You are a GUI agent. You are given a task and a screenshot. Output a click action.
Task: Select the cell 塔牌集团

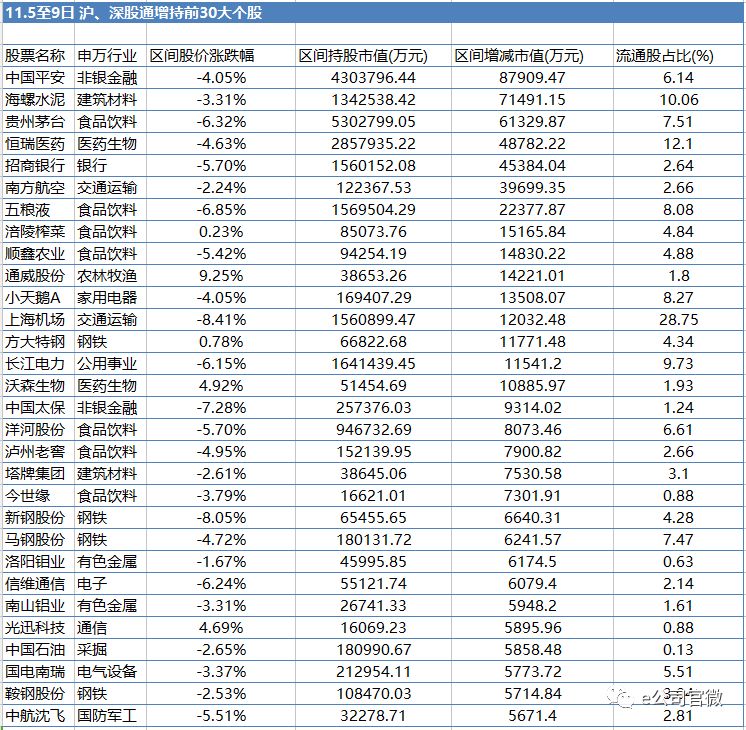point(35,474)
